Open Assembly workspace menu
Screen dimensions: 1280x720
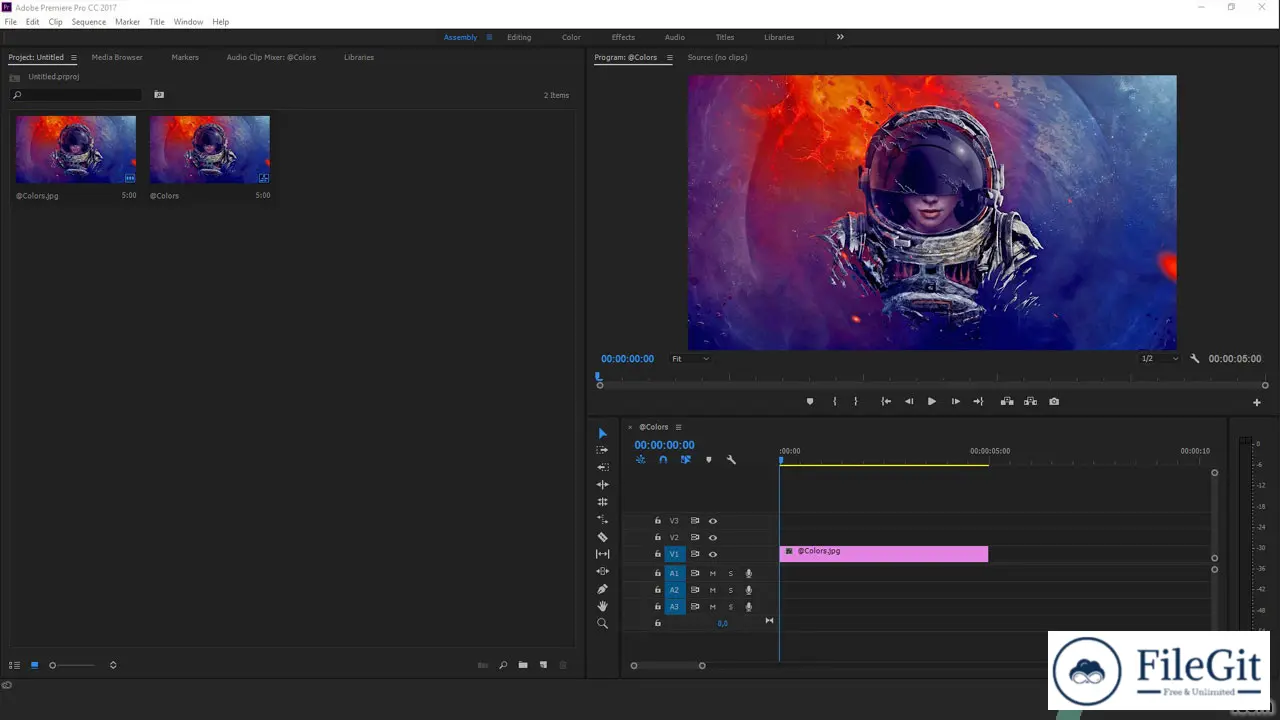click(x=489, y=37)
